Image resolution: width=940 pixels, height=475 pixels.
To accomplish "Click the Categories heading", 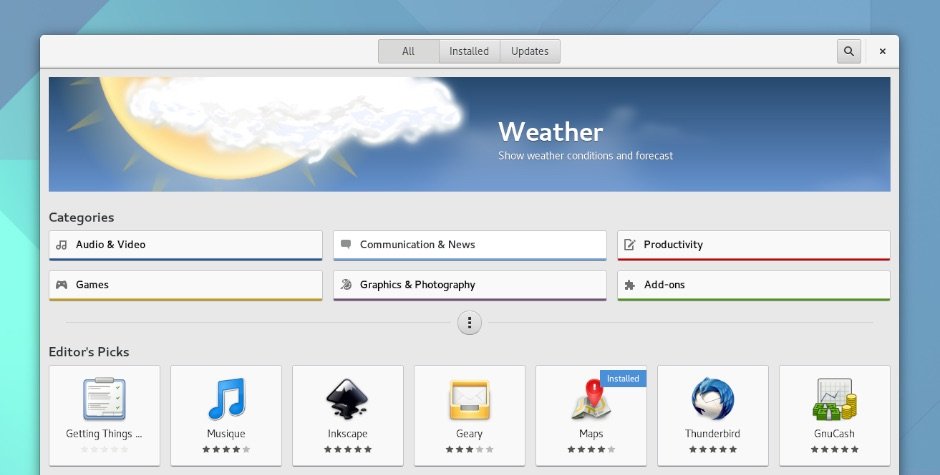I will (82, 218).
